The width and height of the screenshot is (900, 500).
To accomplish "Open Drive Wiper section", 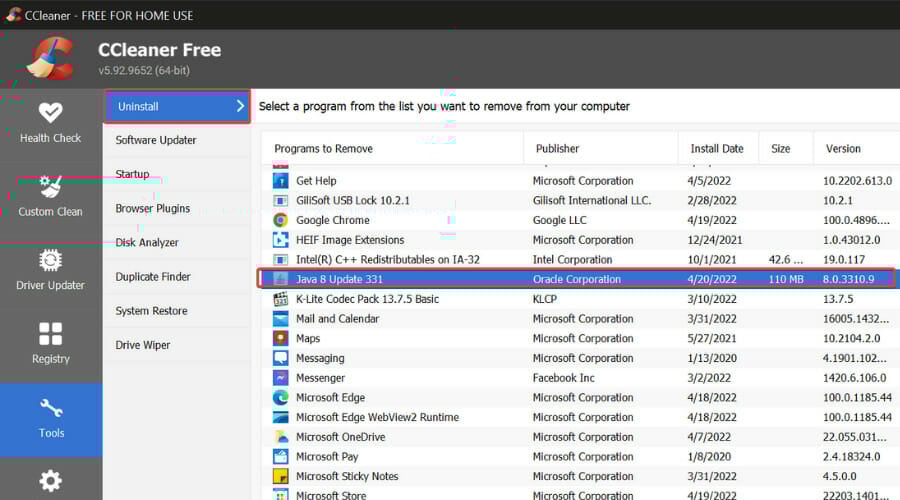I will pos(177,345).
